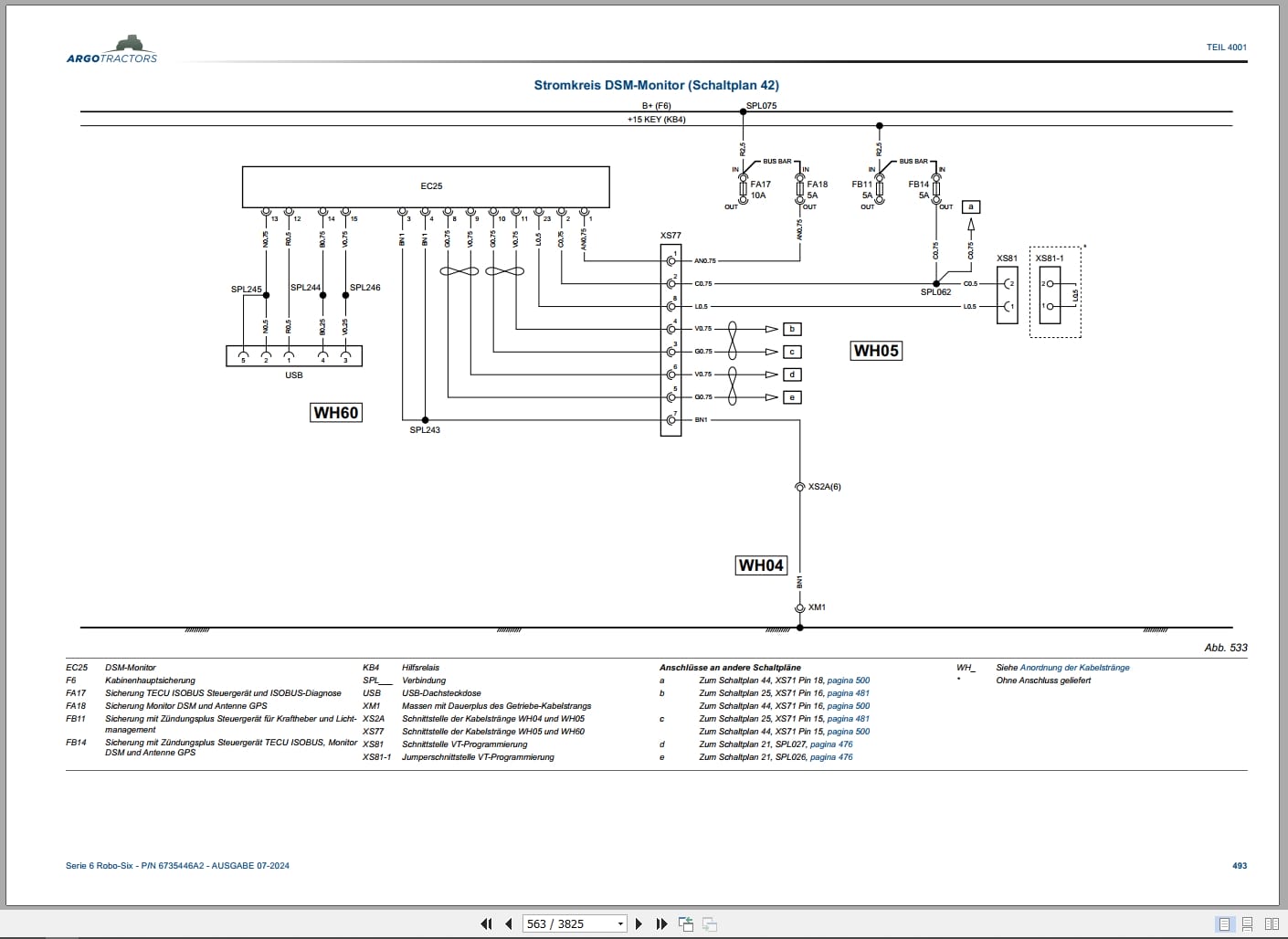Go to next page
This screenshot has width=1288, height=939.
pyautogui.click(x=639, y=923)
